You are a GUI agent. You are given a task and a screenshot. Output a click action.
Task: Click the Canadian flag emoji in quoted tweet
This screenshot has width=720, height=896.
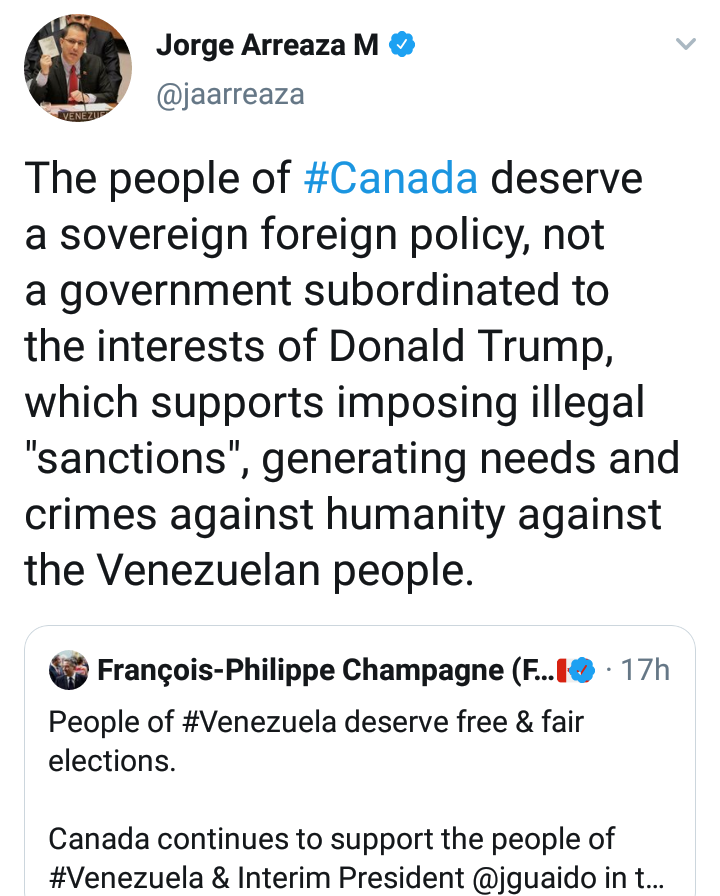click(x=561, y=669)
